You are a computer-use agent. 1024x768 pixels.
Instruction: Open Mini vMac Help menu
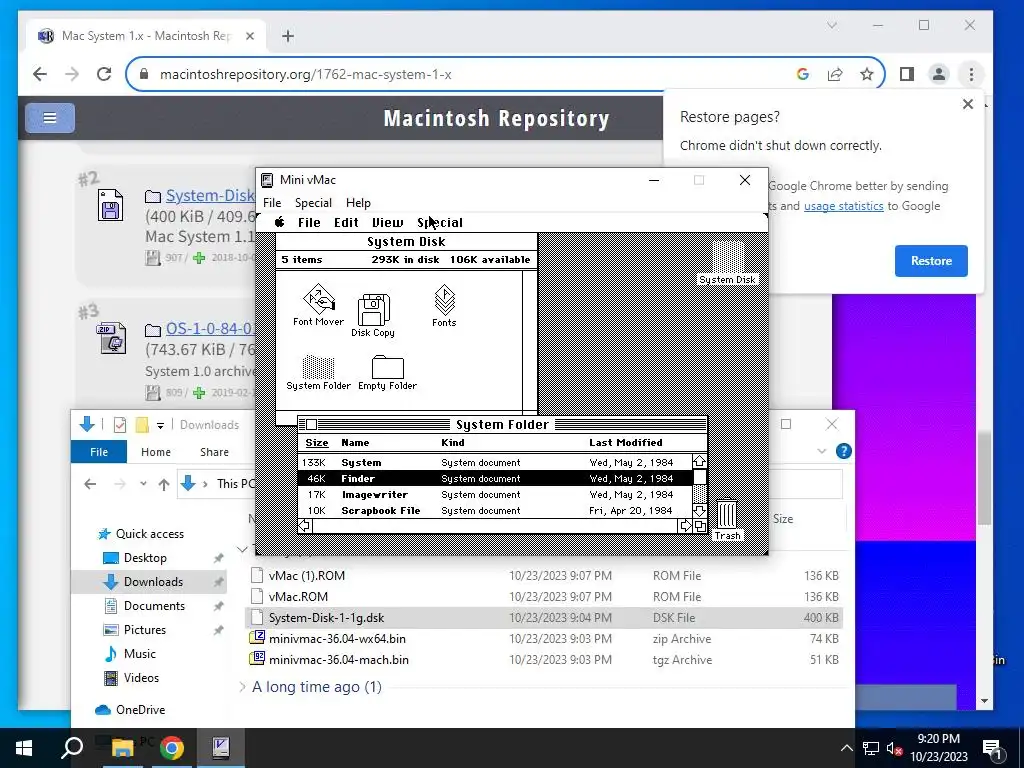[x=358, y=203]
